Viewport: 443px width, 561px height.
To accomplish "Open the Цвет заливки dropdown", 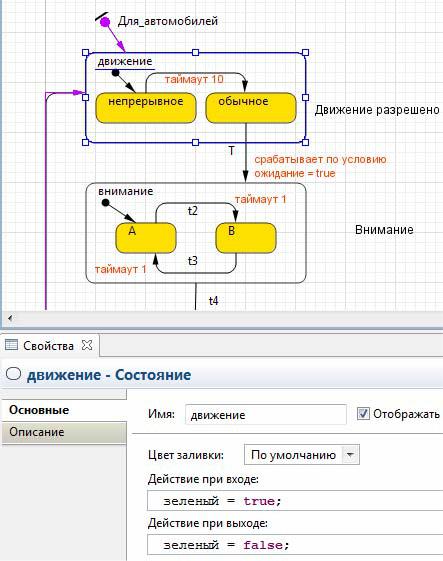I will click(x=302, y=455).
